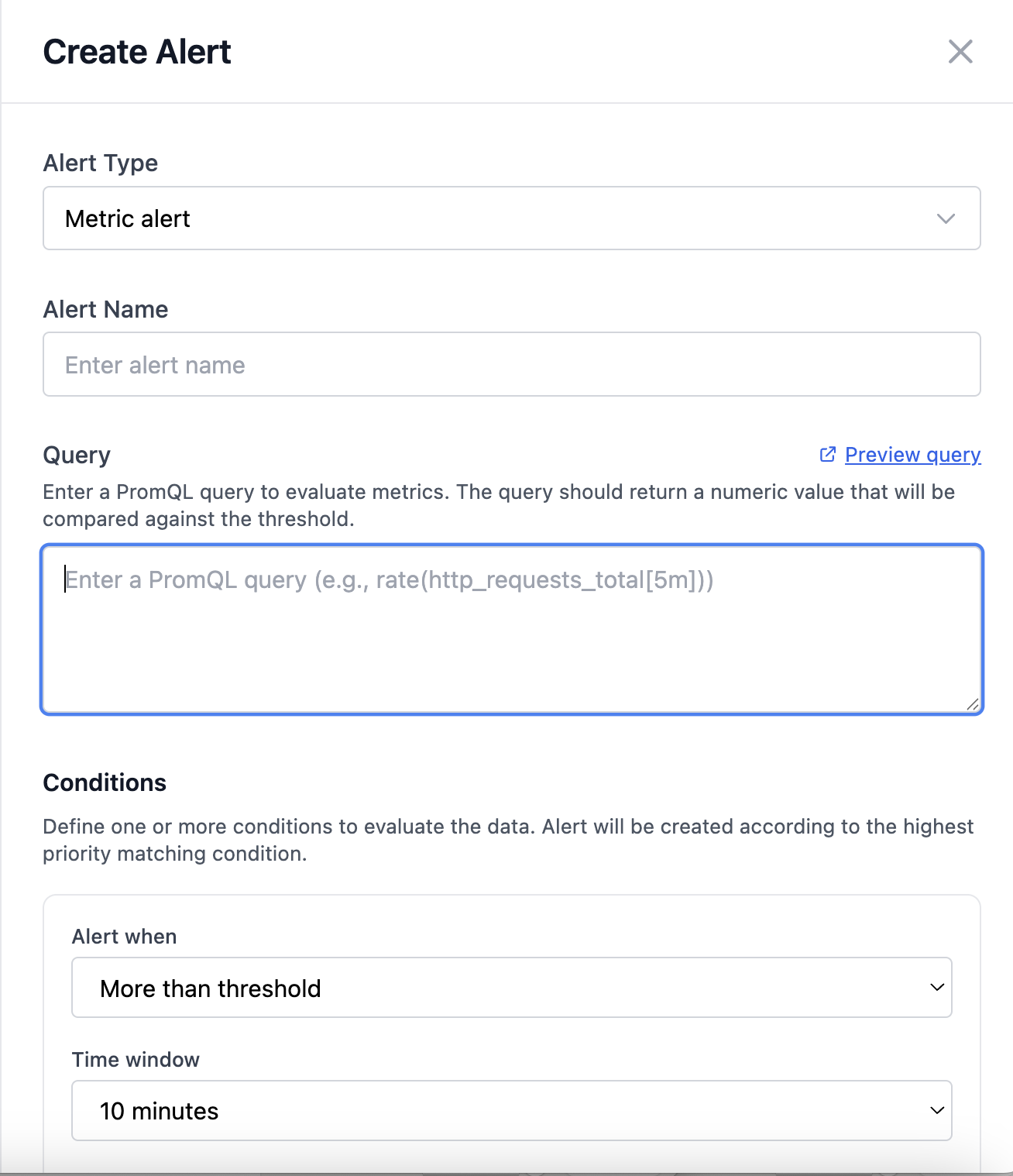Click the chevron on the Alert Type selector
Image resolution: width=1013 pixels, height=1176 pixels.
point(946,219)
